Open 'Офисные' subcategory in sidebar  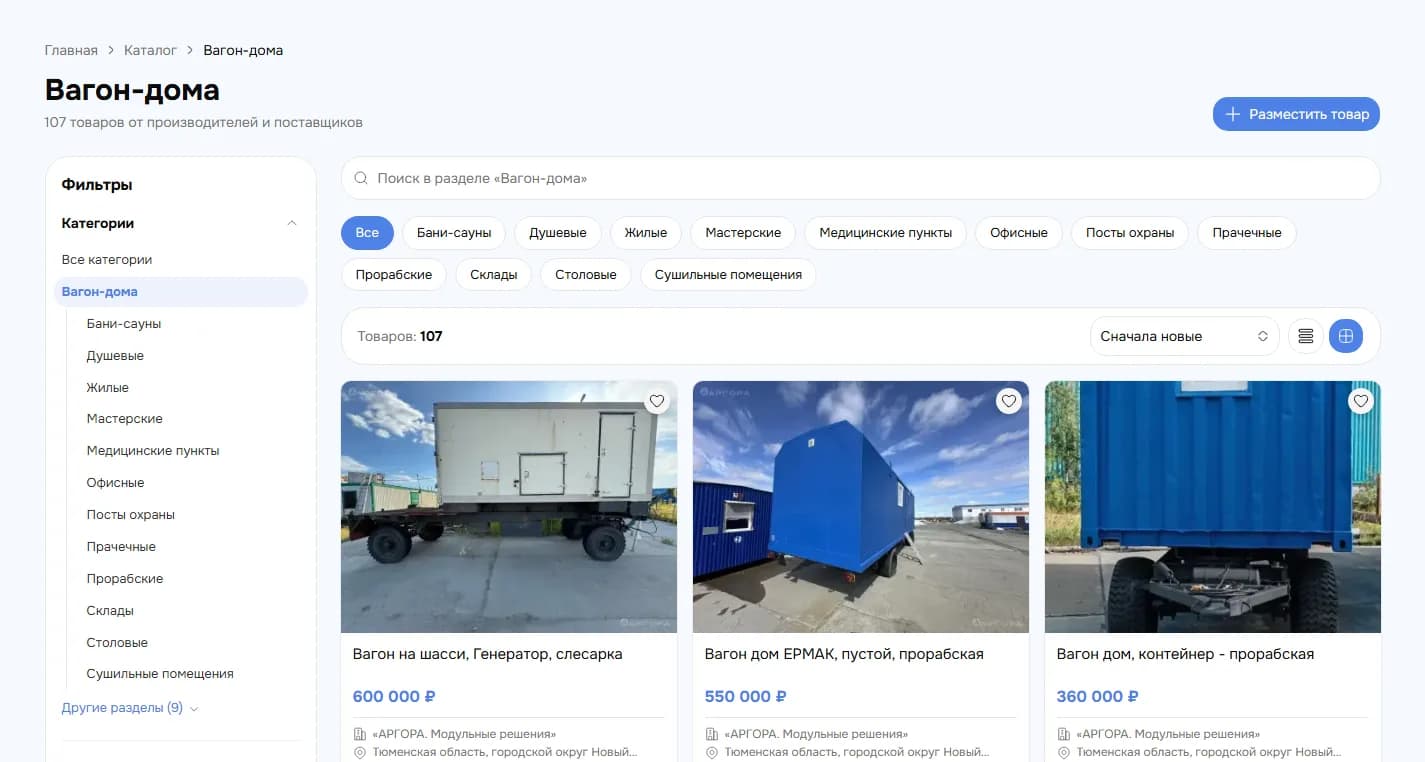pos(116,483)
